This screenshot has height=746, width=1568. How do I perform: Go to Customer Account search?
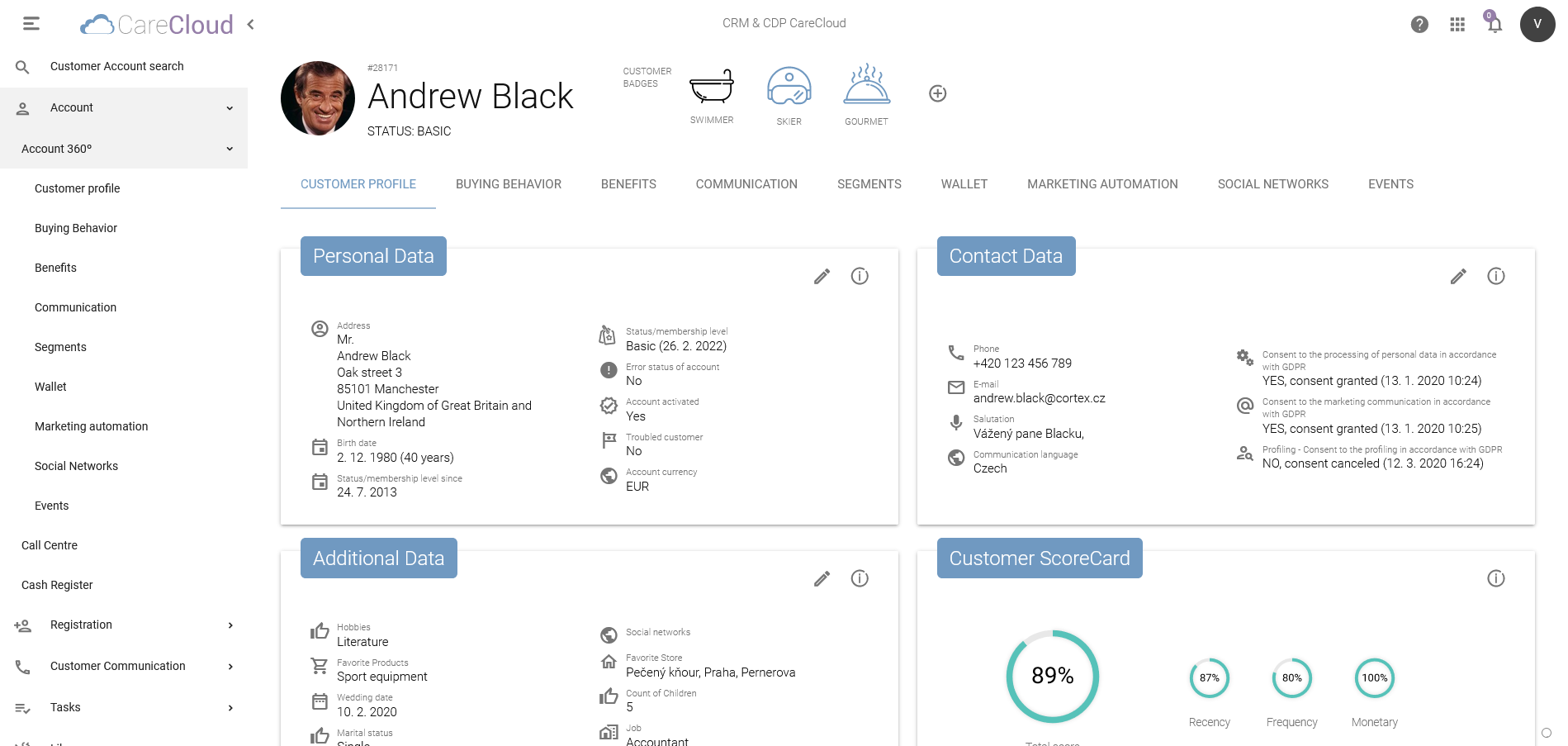click(116, 66)
